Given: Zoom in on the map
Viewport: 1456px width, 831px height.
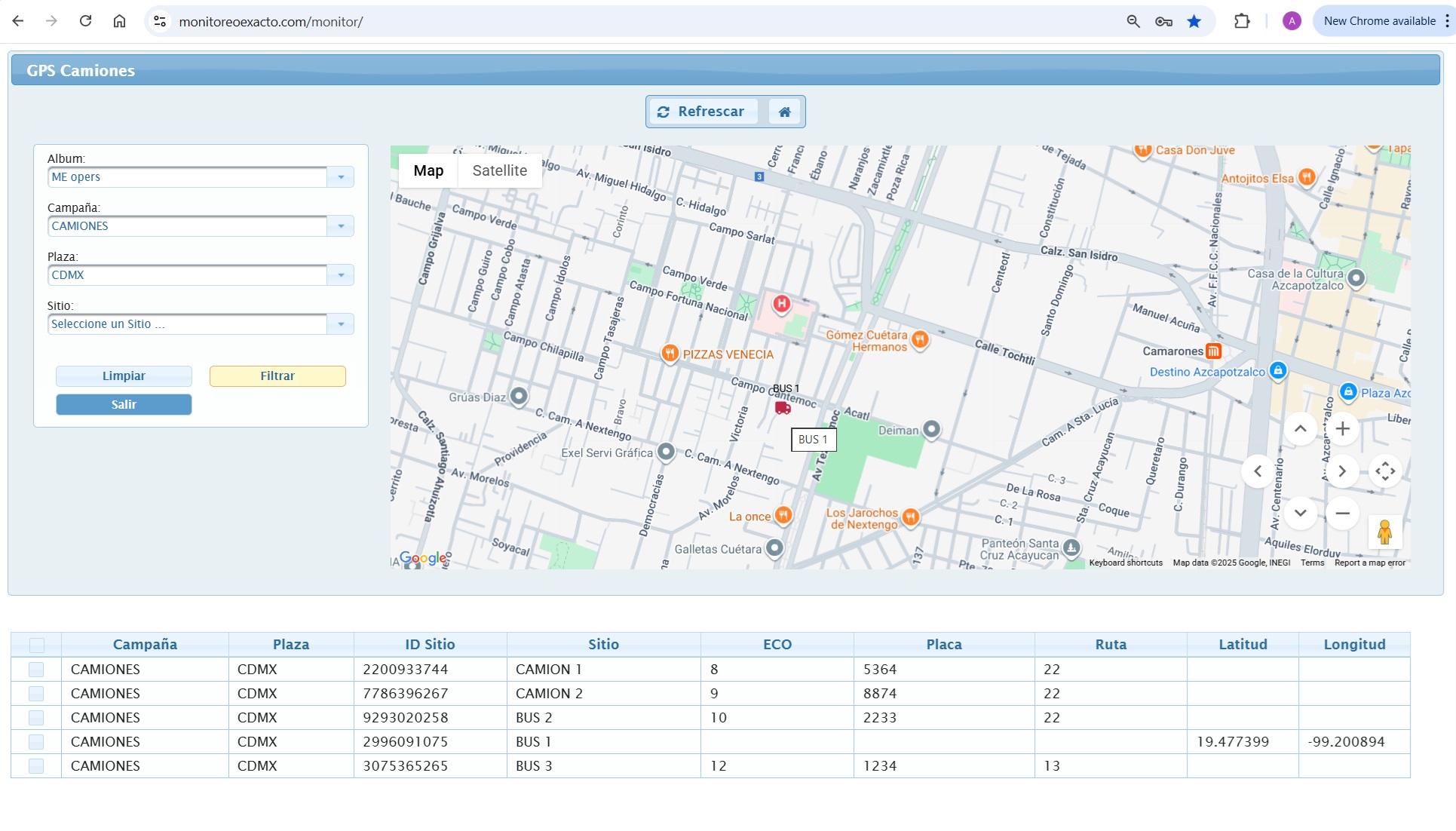Looking at the screenshot, I should [1342, 428].
